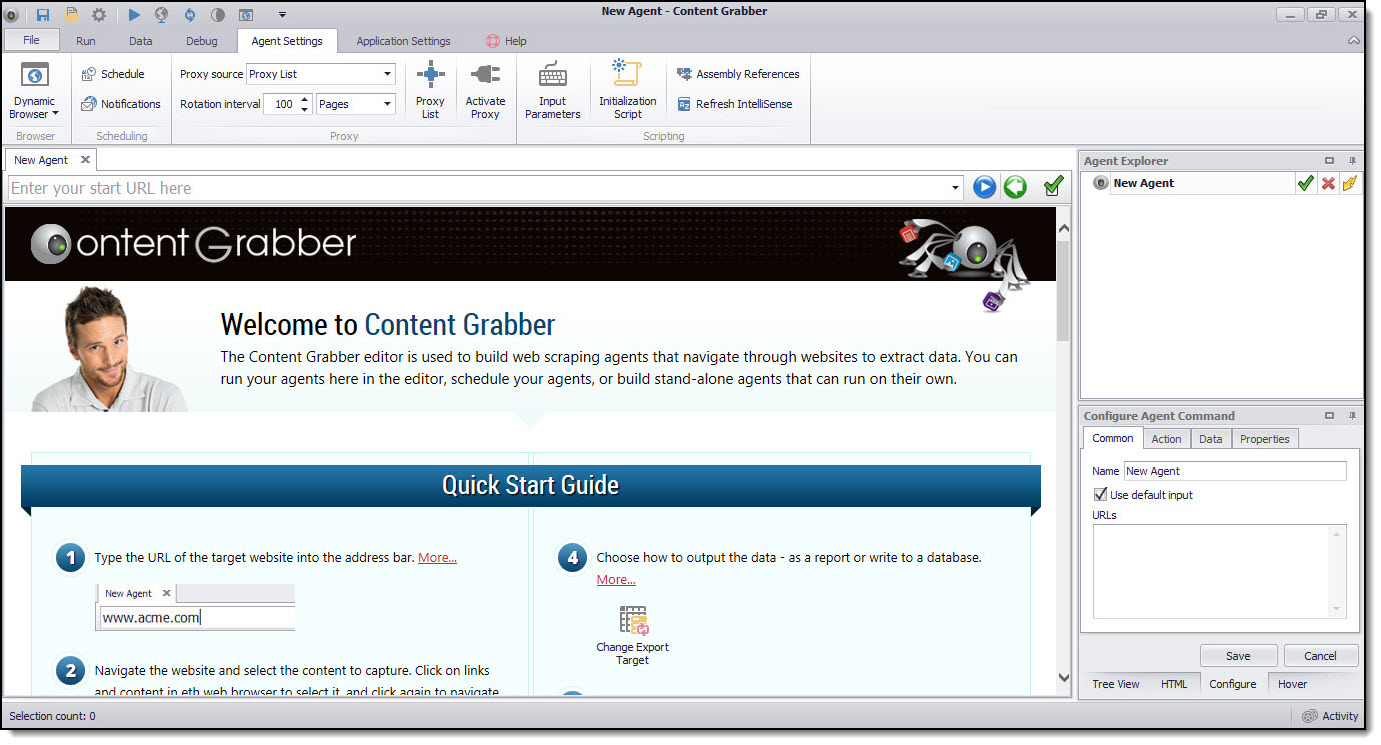
Task: Open the URL history dropdown arrow
Action: tap(956, 188)
